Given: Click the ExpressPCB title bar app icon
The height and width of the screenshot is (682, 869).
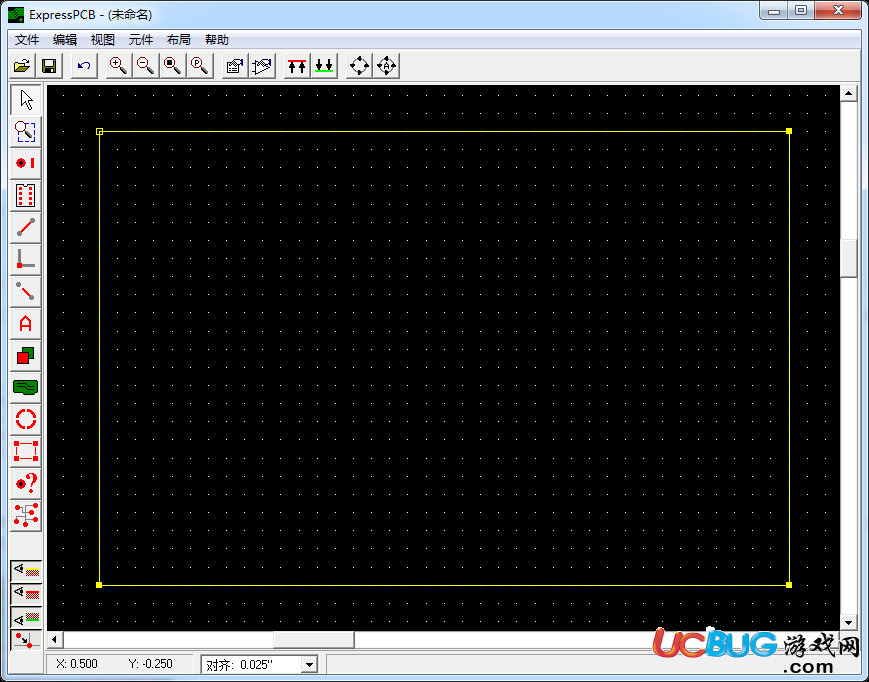Looking at the screenshot, I should (x=16, y=15).
